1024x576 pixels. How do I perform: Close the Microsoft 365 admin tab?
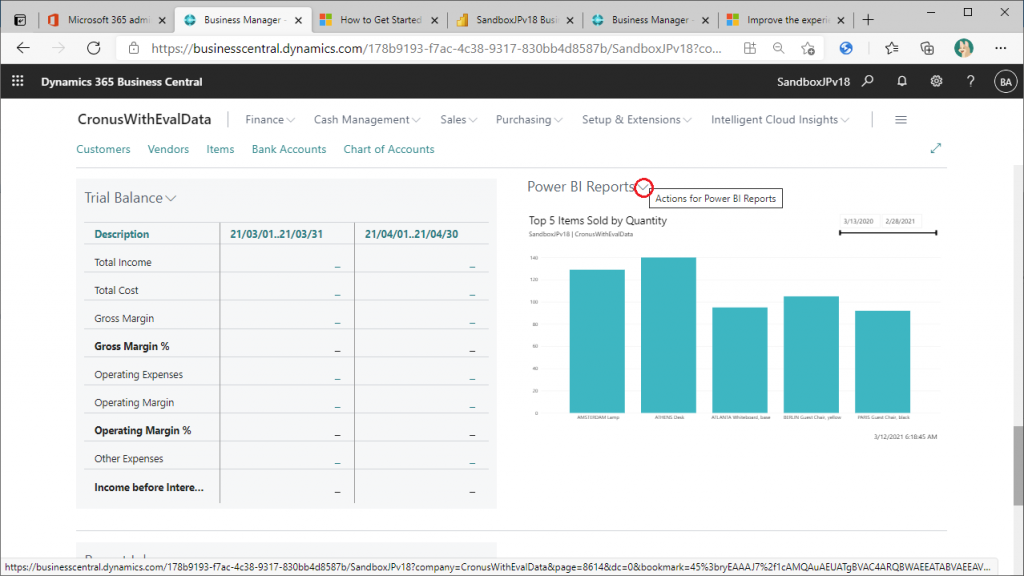[162, 20]
